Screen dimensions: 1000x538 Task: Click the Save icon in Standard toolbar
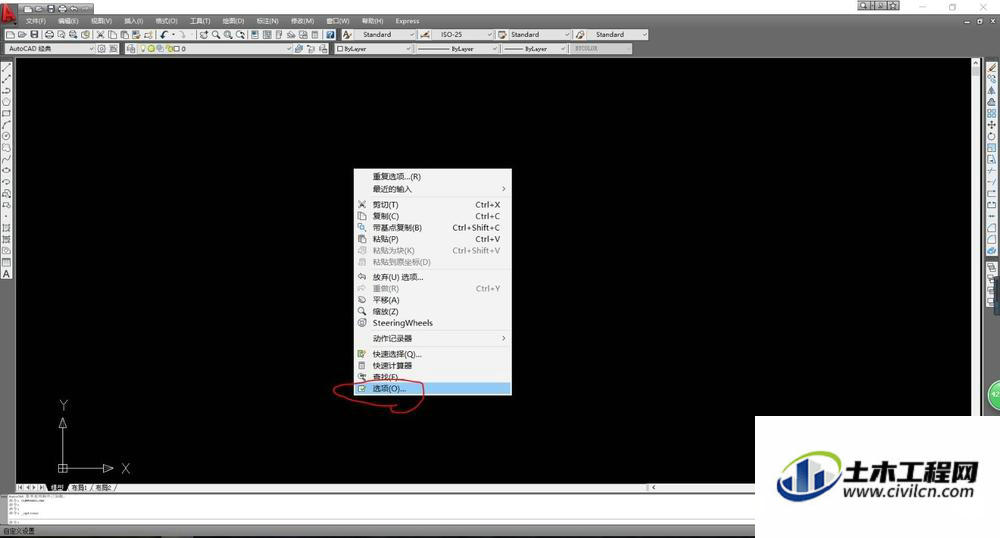tap(34, 34)
